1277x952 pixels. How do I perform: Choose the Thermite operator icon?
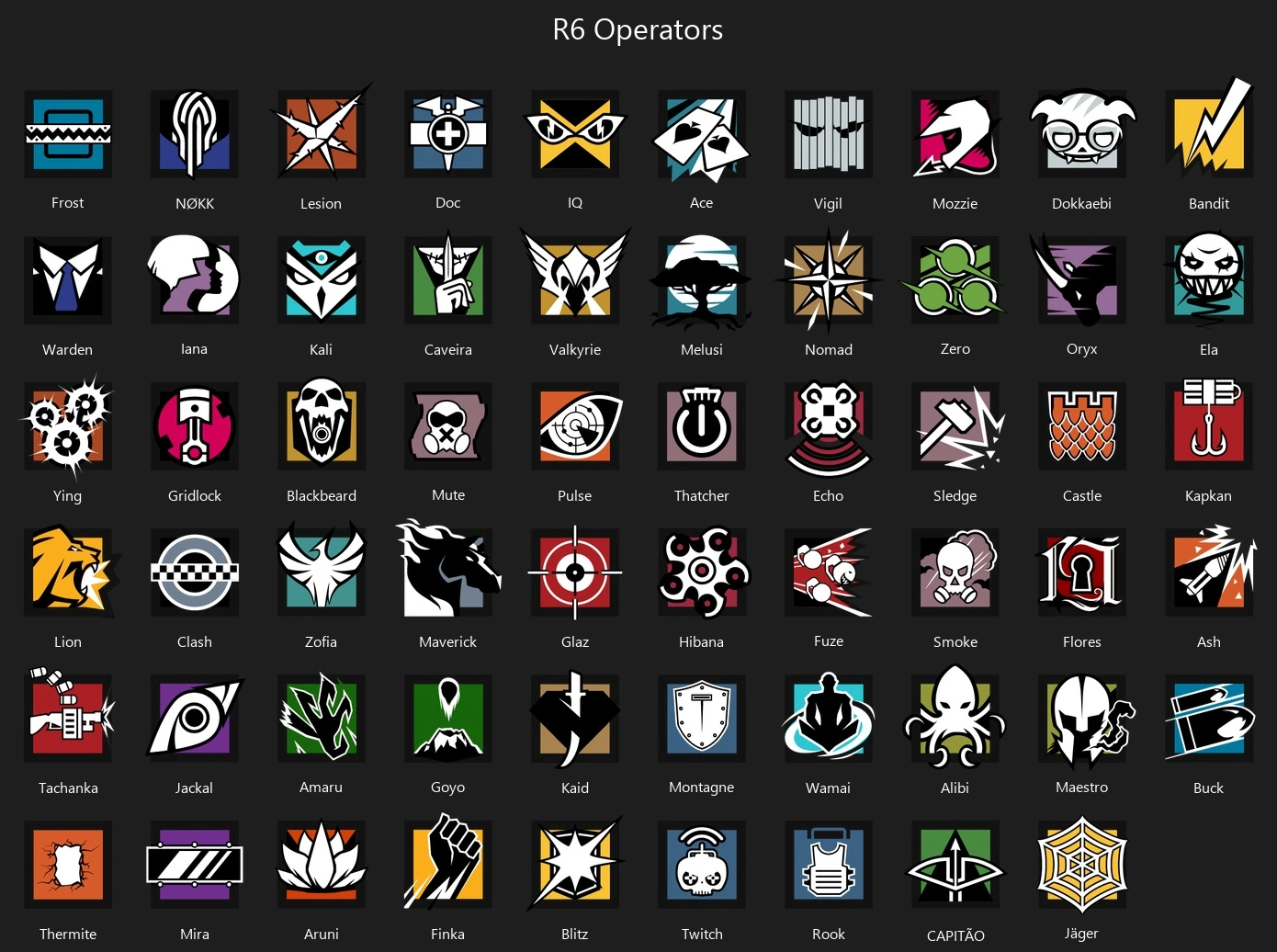point(68,865)
